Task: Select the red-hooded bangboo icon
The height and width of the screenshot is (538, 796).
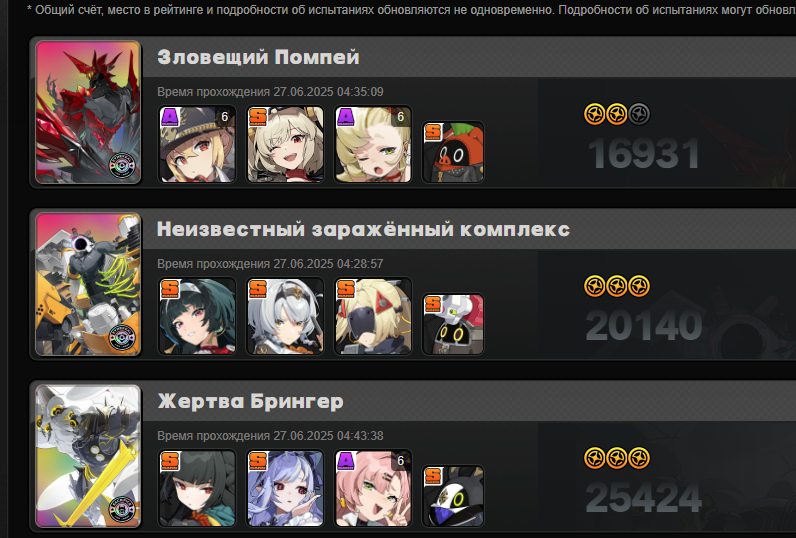Action: point(453,152)
